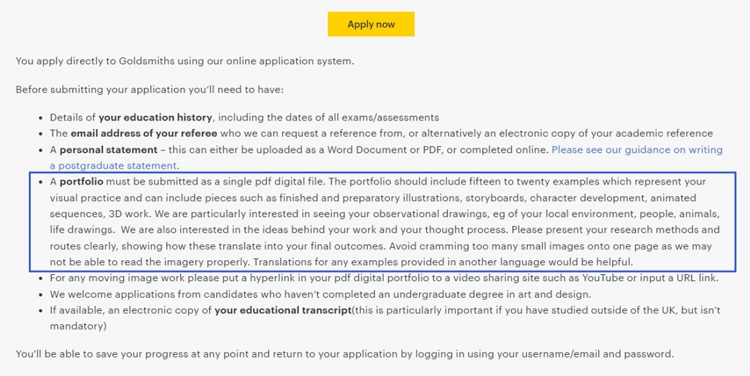Click the 'You'll be able to save' sentence

pyautogui.click(x=344, y=354)
